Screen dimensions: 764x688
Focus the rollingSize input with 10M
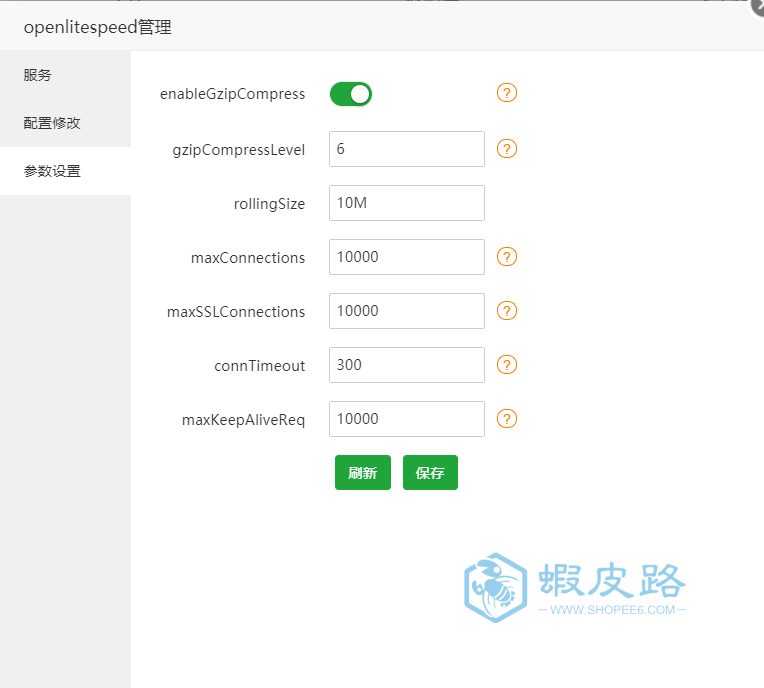[407, 203]
